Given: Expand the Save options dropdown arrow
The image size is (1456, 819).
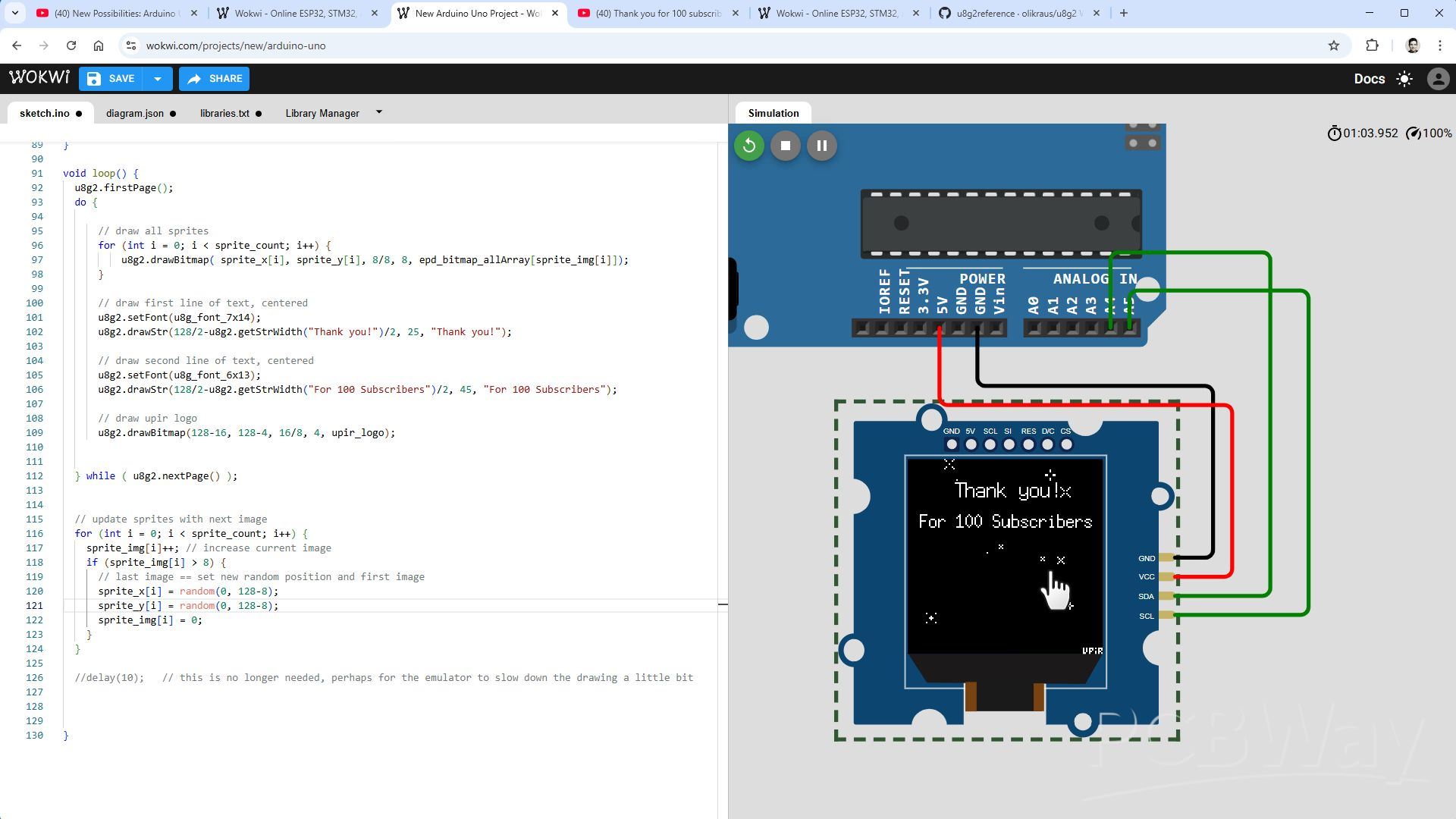Looking at the screenshot, I should pos(158,79).
